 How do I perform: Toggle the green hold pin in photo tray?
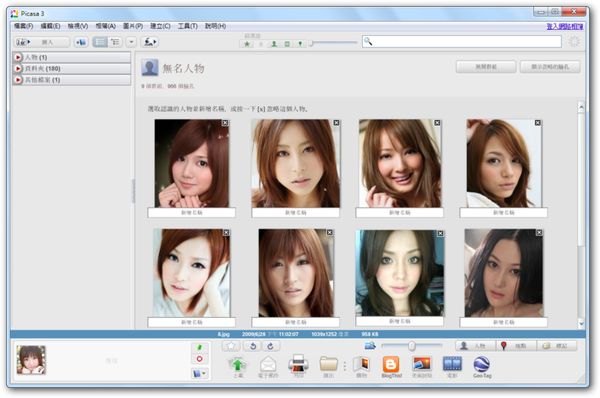point(199,347)
